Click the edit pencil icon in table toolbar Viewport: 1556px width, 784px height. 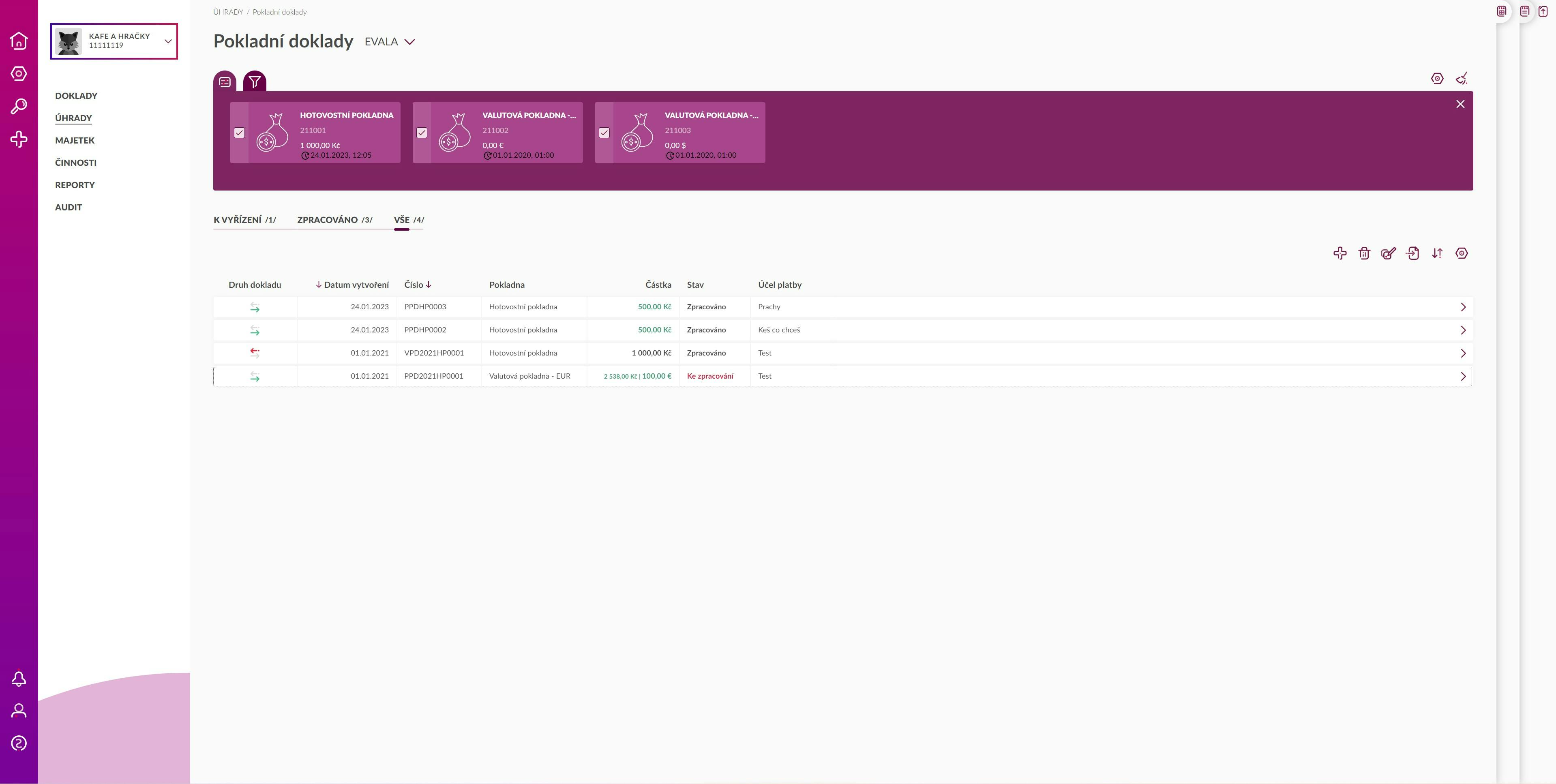(x=1388, y=253)
